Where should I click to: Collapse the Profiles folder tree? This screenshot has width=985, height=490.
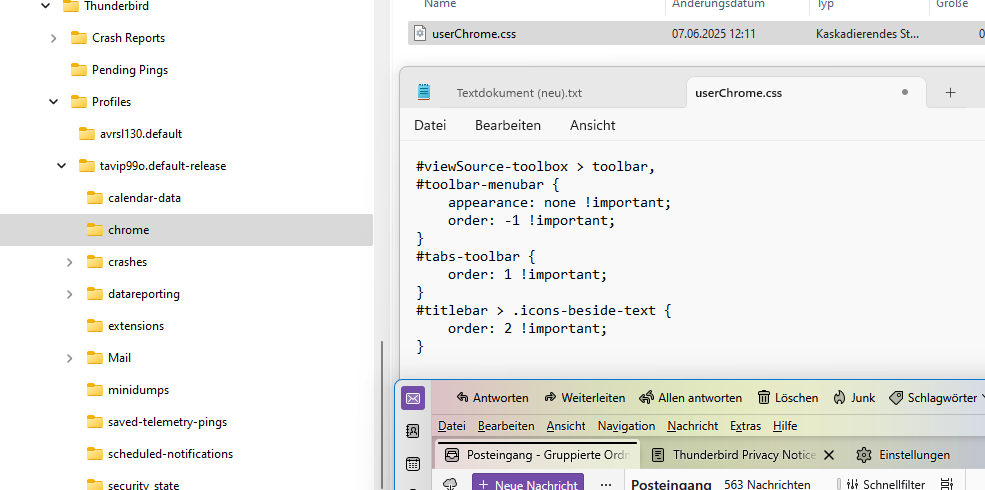(x=53, y=102)
